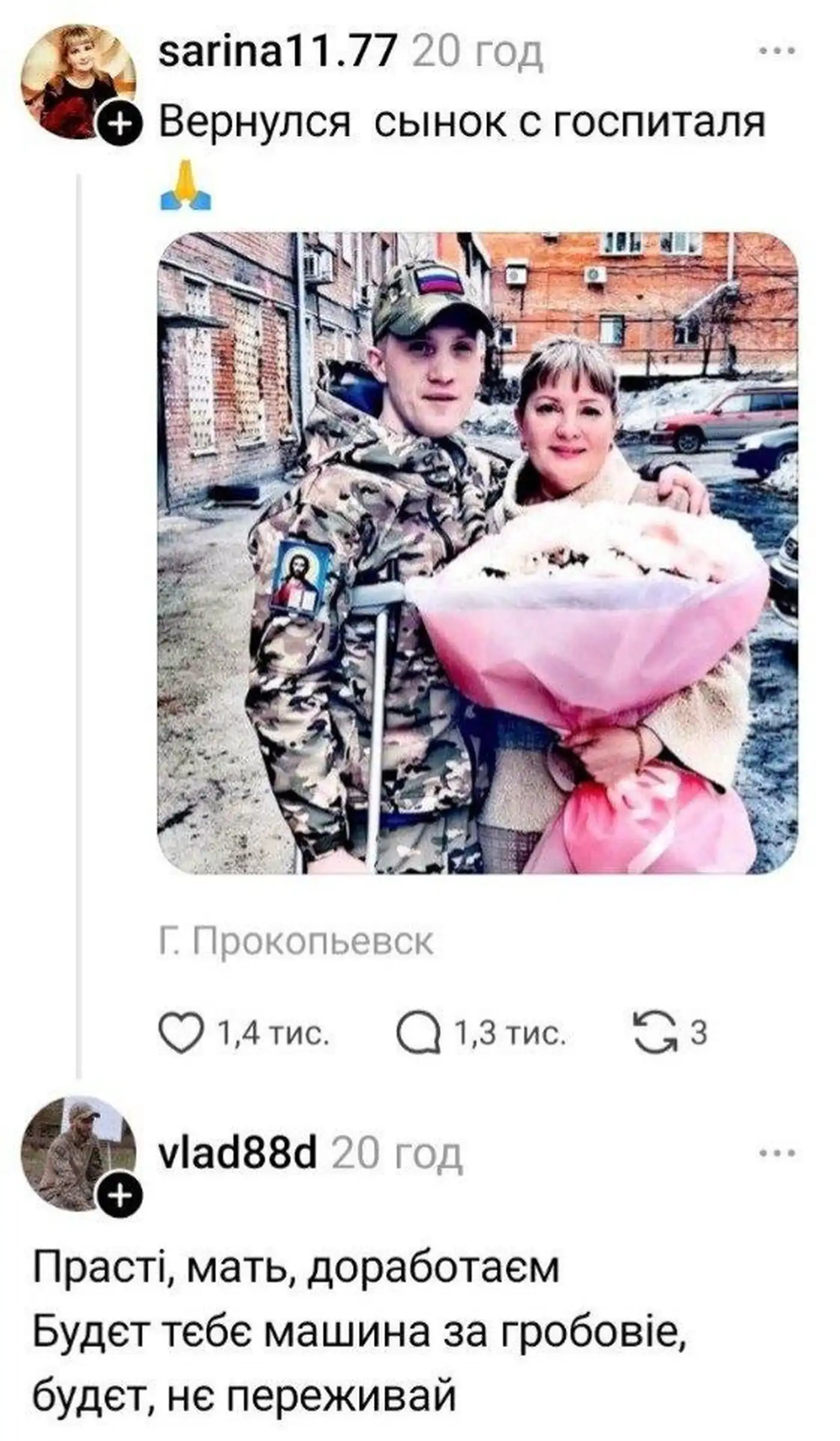Viewport: 840px width, 1441px height.
Task: Click the 20 год timestamp on vlad88d's reply
Action: click(x=397, y=1154)
